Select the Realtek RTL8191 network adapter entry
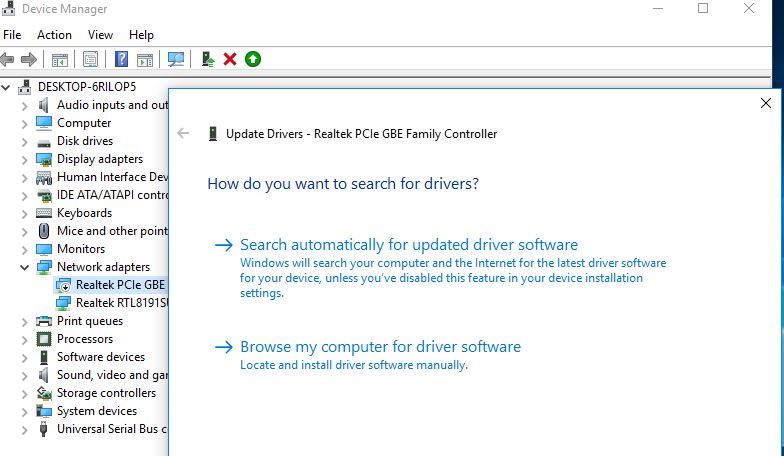This screenshot has height=456, width=784. pyautogui.click(x=122, y=303)
